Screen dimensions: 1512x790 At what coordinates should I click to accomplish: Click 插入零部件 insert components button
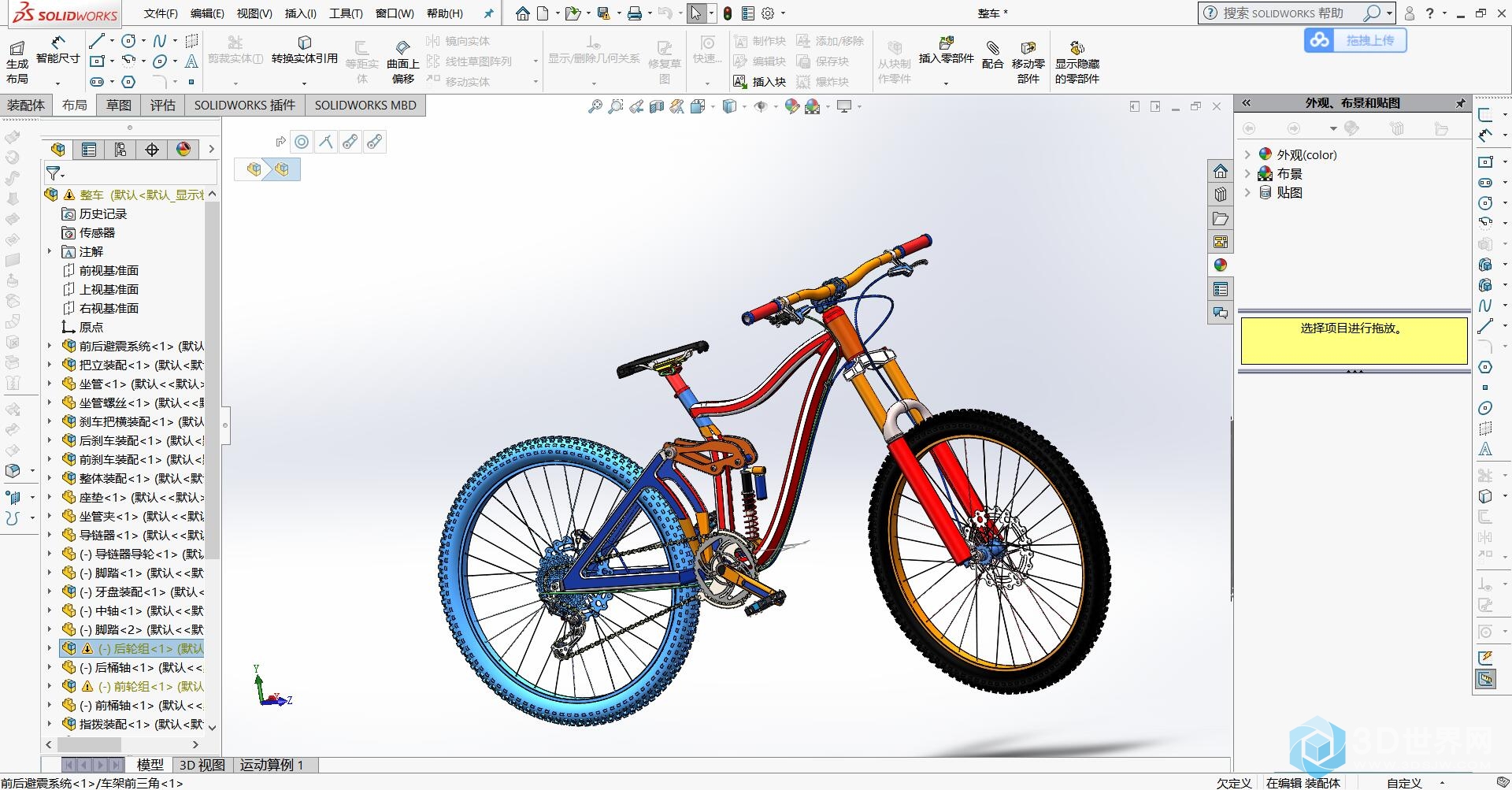(946, 50)
